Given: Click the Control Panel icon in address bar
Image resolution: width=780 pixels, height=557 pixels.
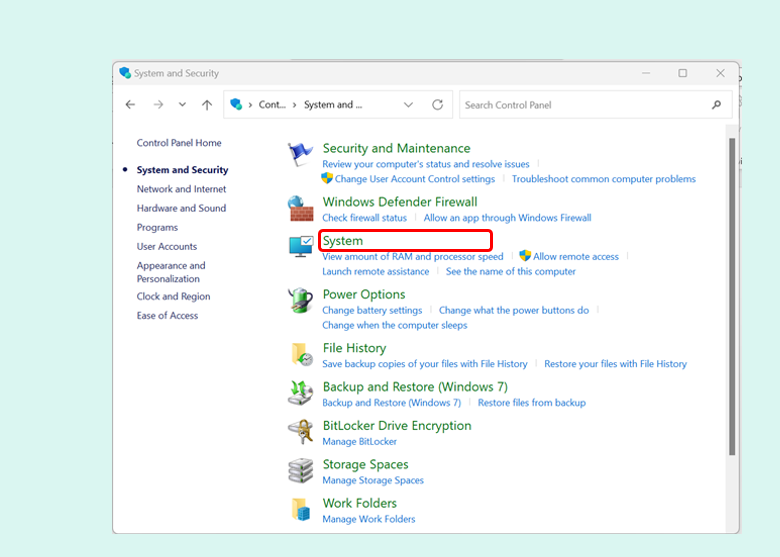Looking at the screenshot, I should click(x=236, y=104).
